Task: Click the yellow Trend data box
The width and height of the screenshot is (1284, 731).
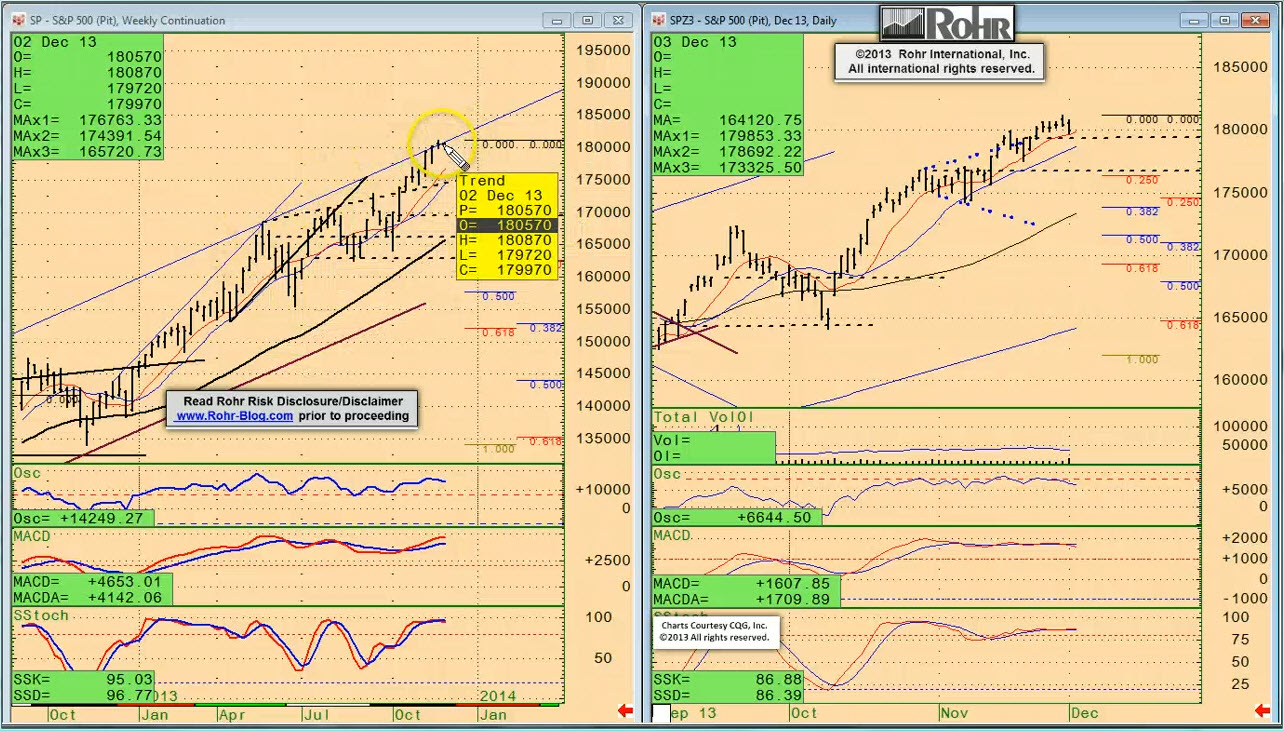Action: tap(507, 226)
